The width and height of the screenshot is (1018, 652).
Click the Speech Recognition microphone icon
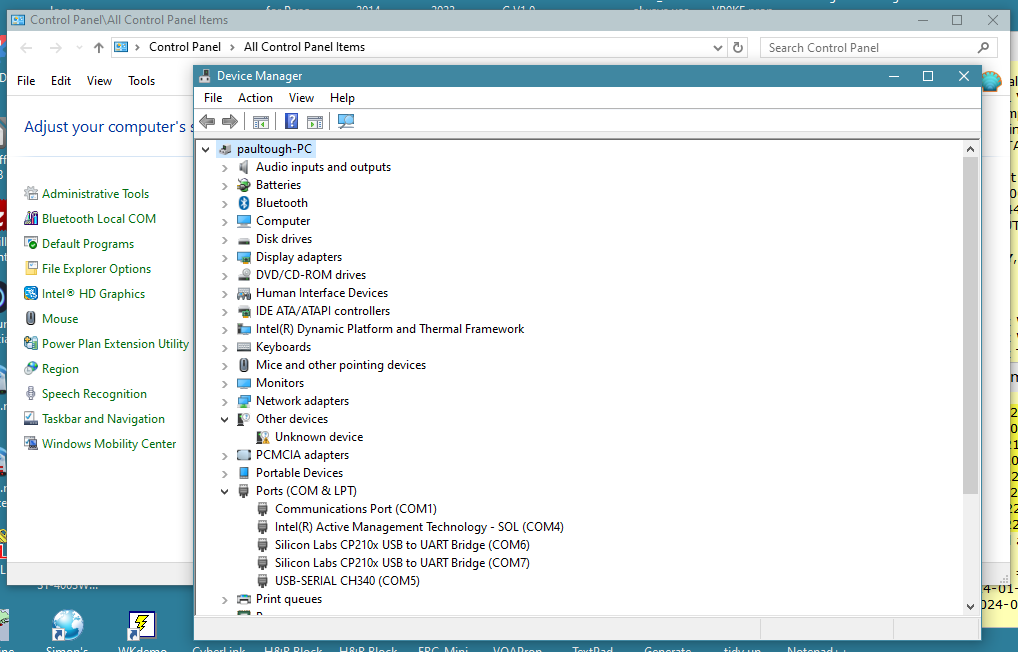click(31, 394)
